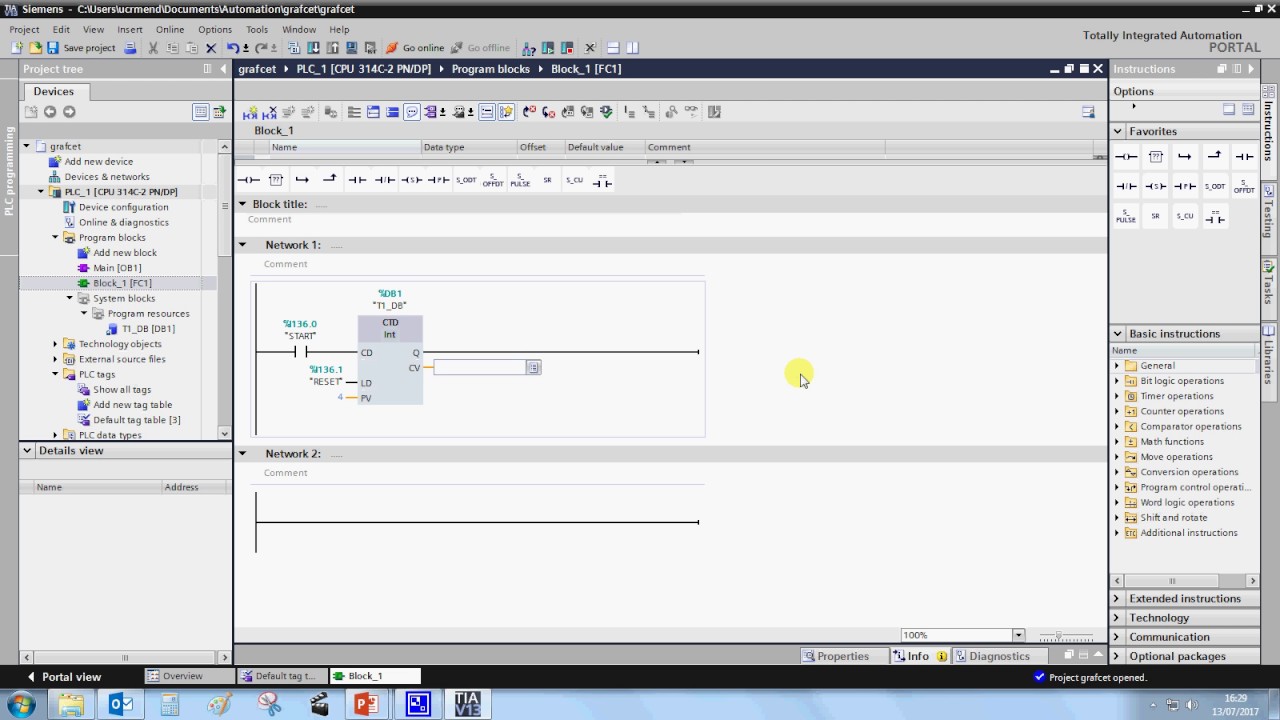Collapse the Favorites section in Instructions

pos(1117,131)
